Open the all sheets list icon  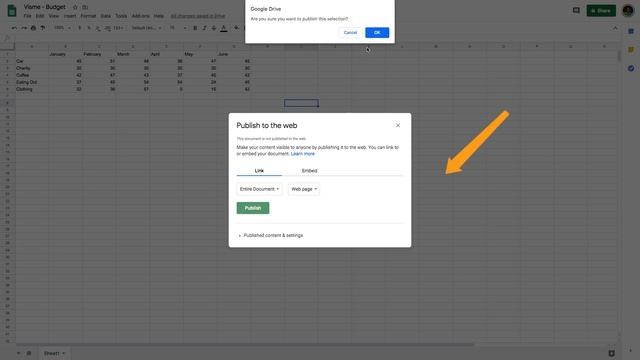pos(29,353)
